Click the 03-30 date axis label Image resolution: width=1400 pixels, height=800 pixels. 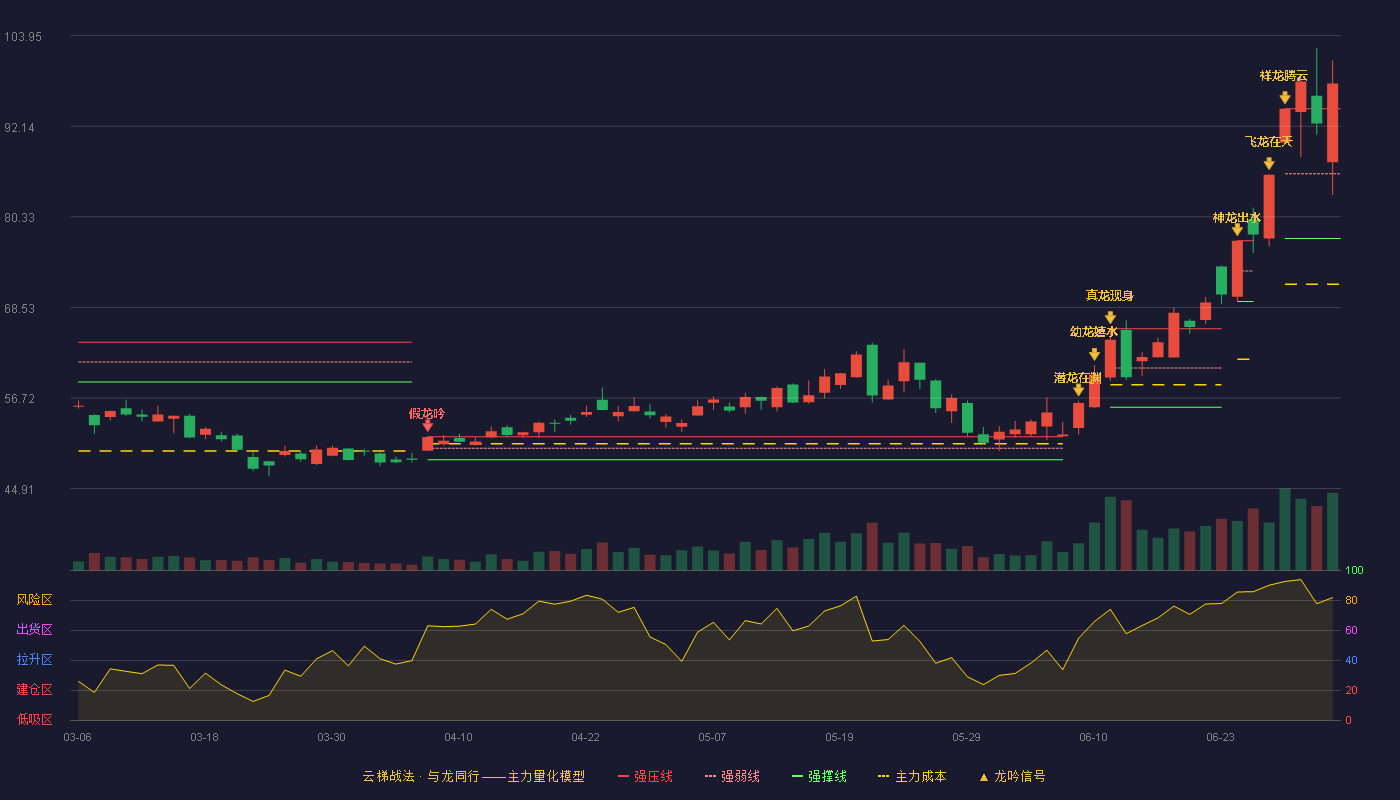tap(331, 737)
